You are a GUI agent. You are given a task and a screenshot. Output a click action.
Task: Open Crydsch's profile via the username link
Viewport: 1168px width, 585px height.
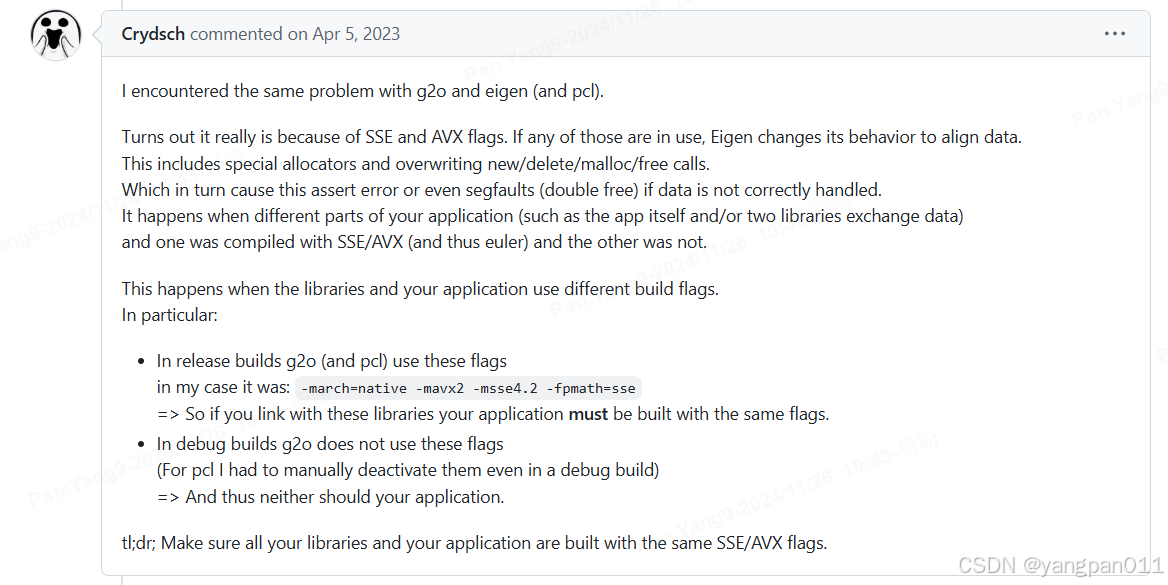click(x=152, y=33)
